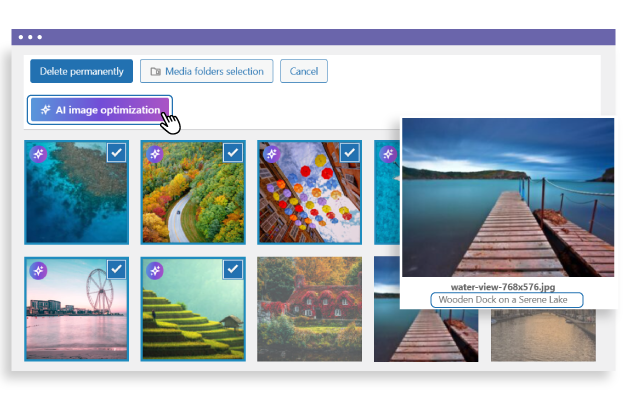Click AI sparkle badge on autumn forest road image
Screen dimensions: 630x400
click(x=155, y=154)
